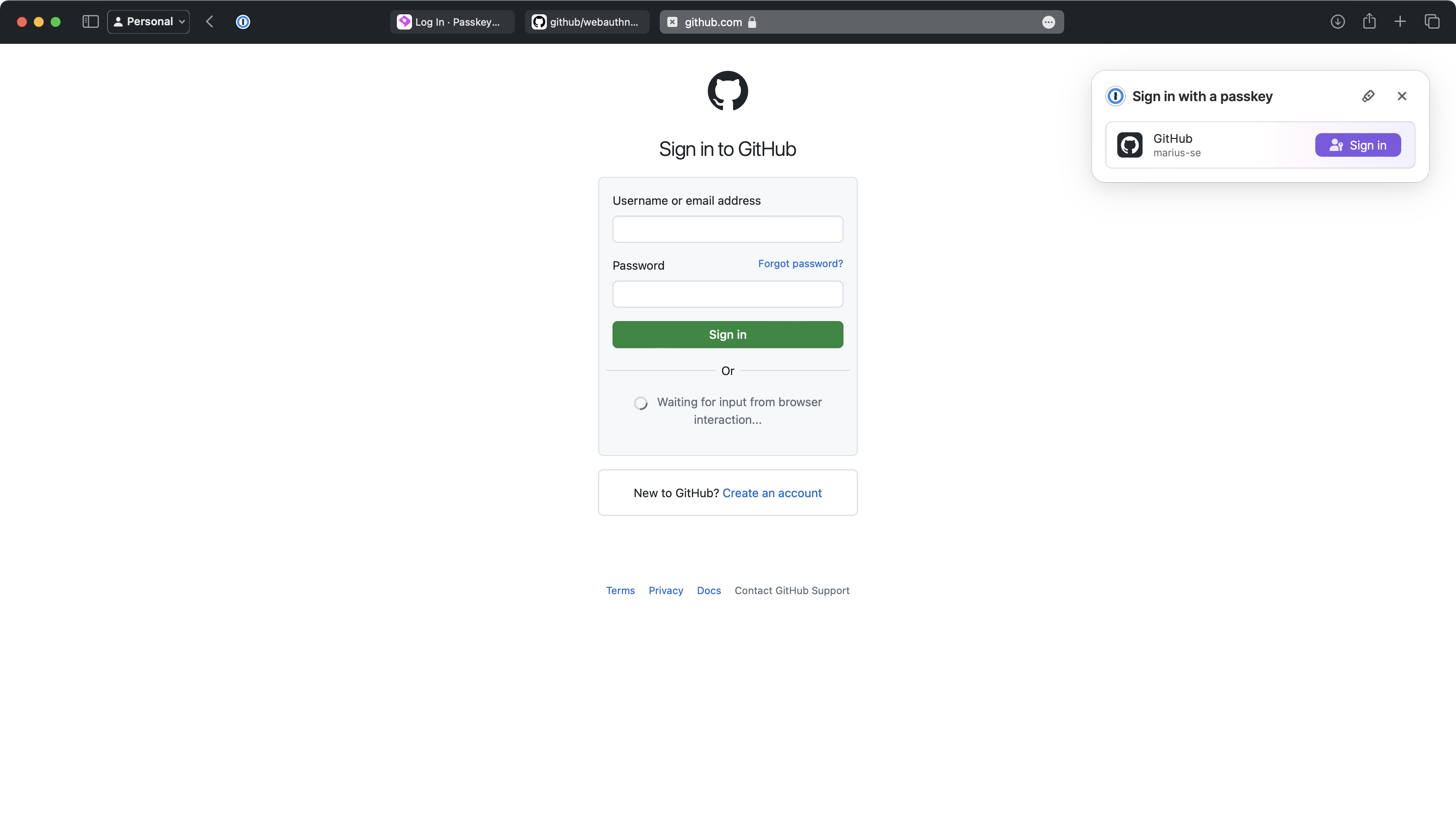Click the GitHub logo icon at top

(x=728, y=90)
